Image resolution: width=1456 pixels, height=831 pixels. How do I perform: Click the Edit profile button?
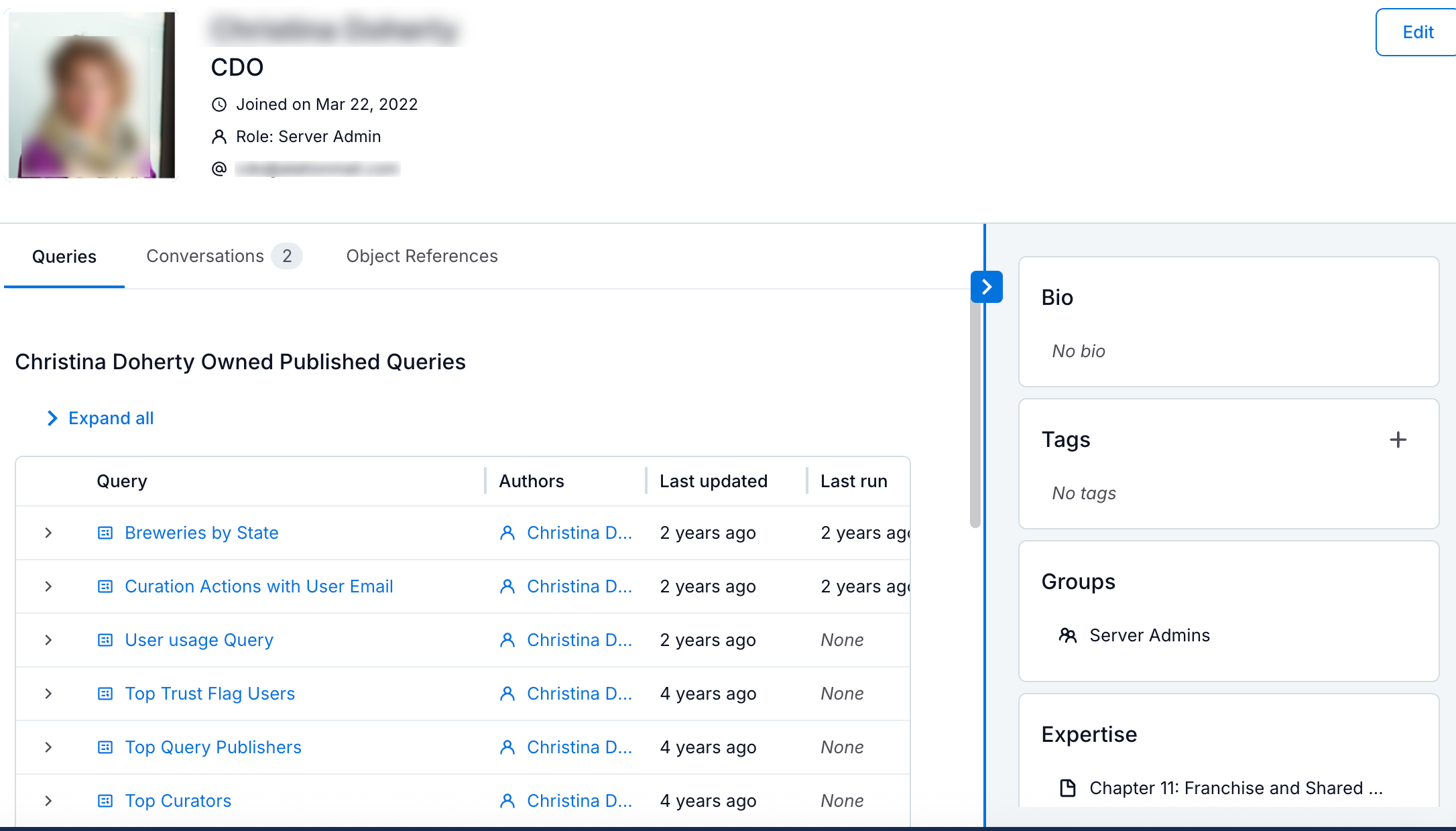[1417, 32]
